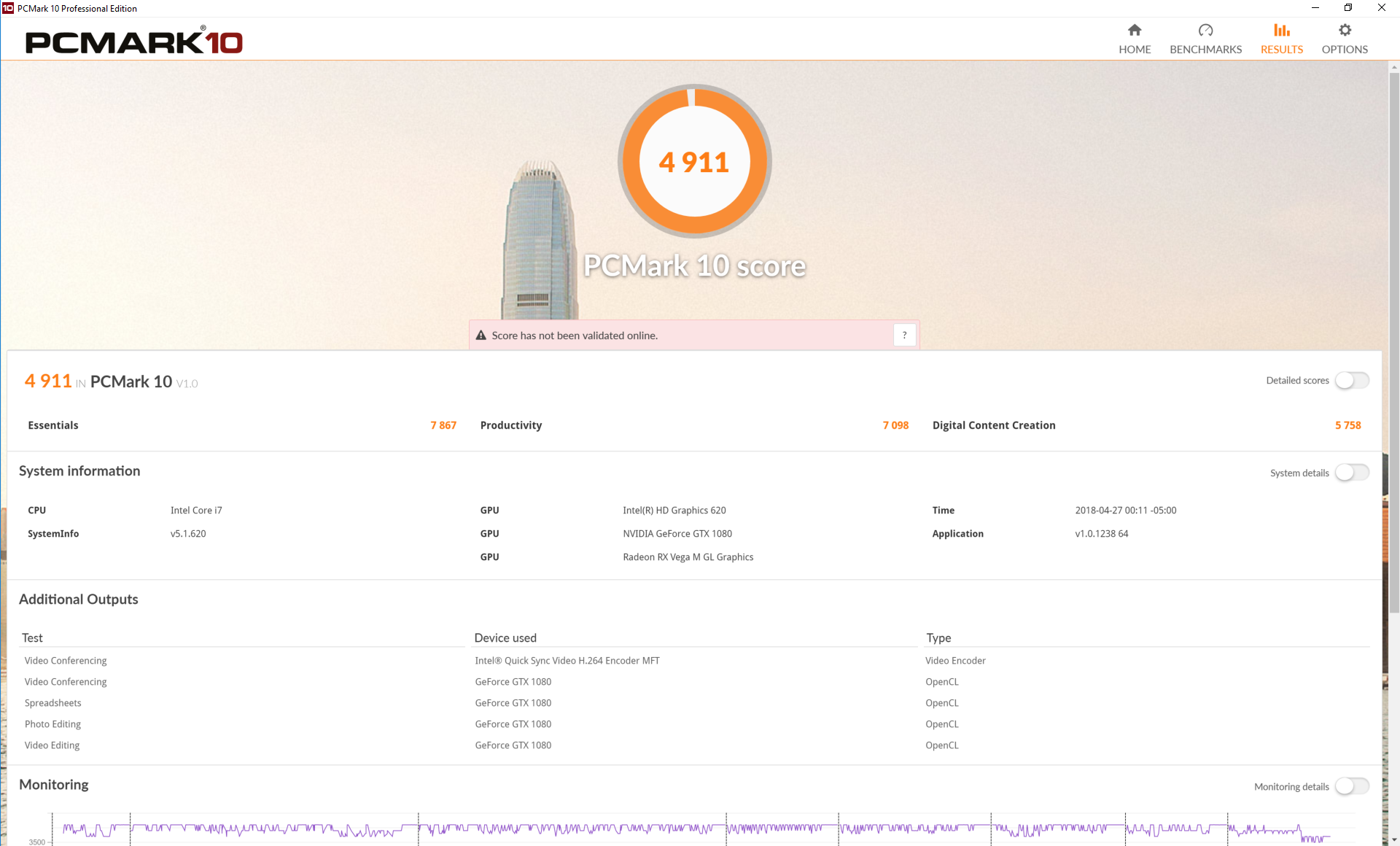The image size is (1400, 846).
Task: Click Intel Quick Sync Video H.264 Encoder MFT
Action: coord(567,661)
